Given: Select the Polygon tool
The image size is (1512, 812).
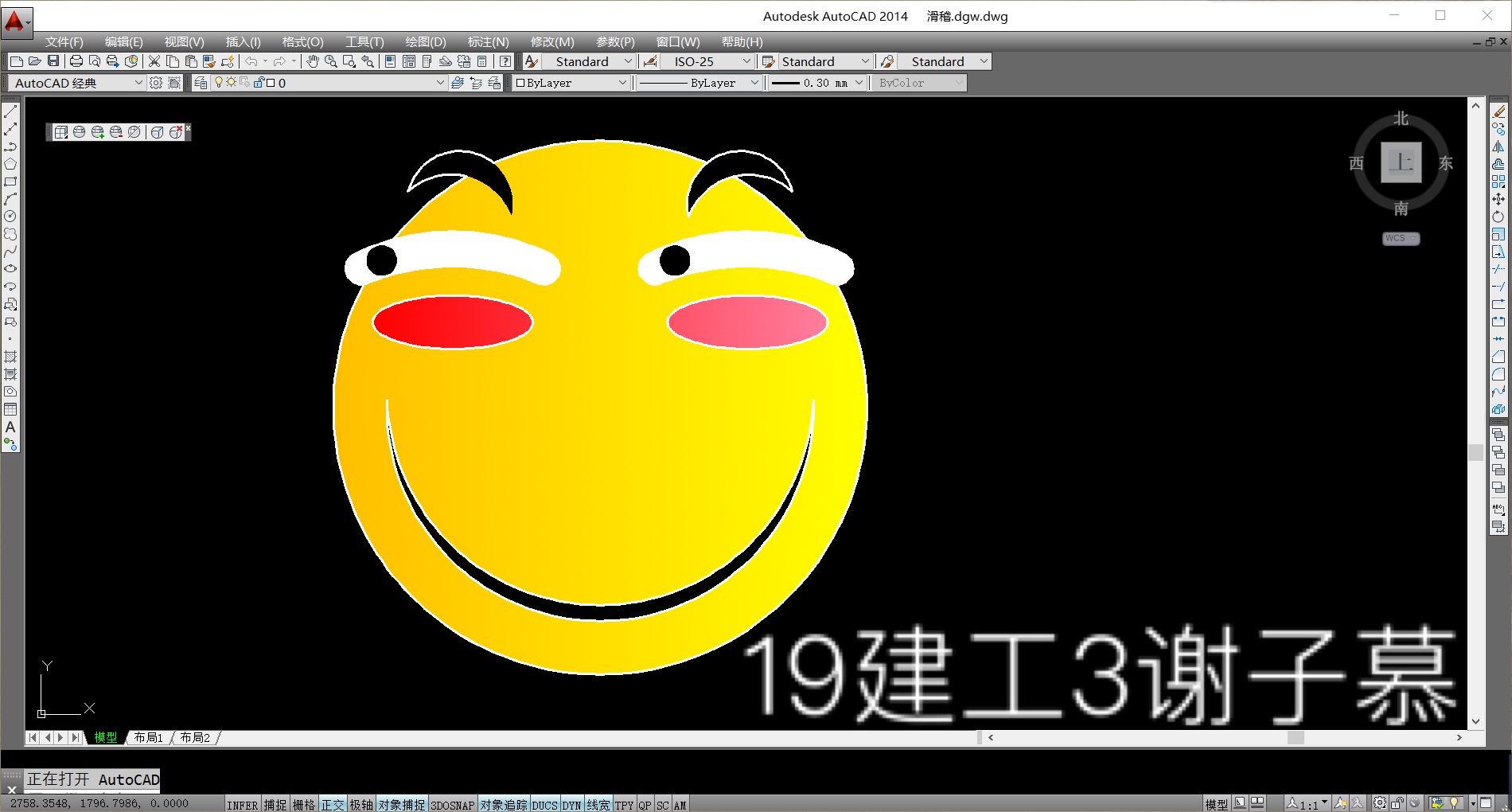Looking at the screenshot, I should coord(10,164).
